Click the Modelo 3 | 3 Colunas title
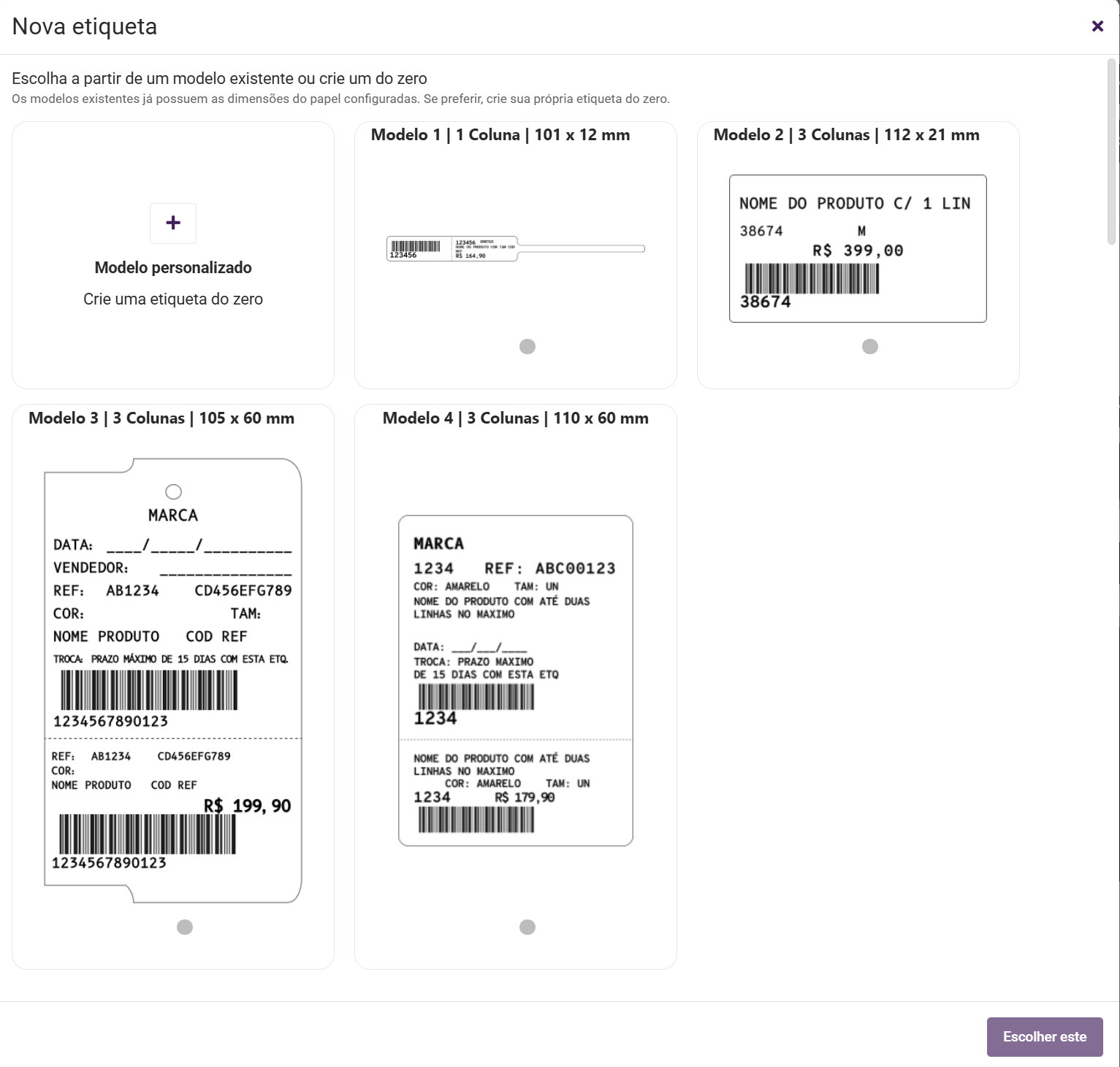1120x1067 pixels. tap(161, 418)
